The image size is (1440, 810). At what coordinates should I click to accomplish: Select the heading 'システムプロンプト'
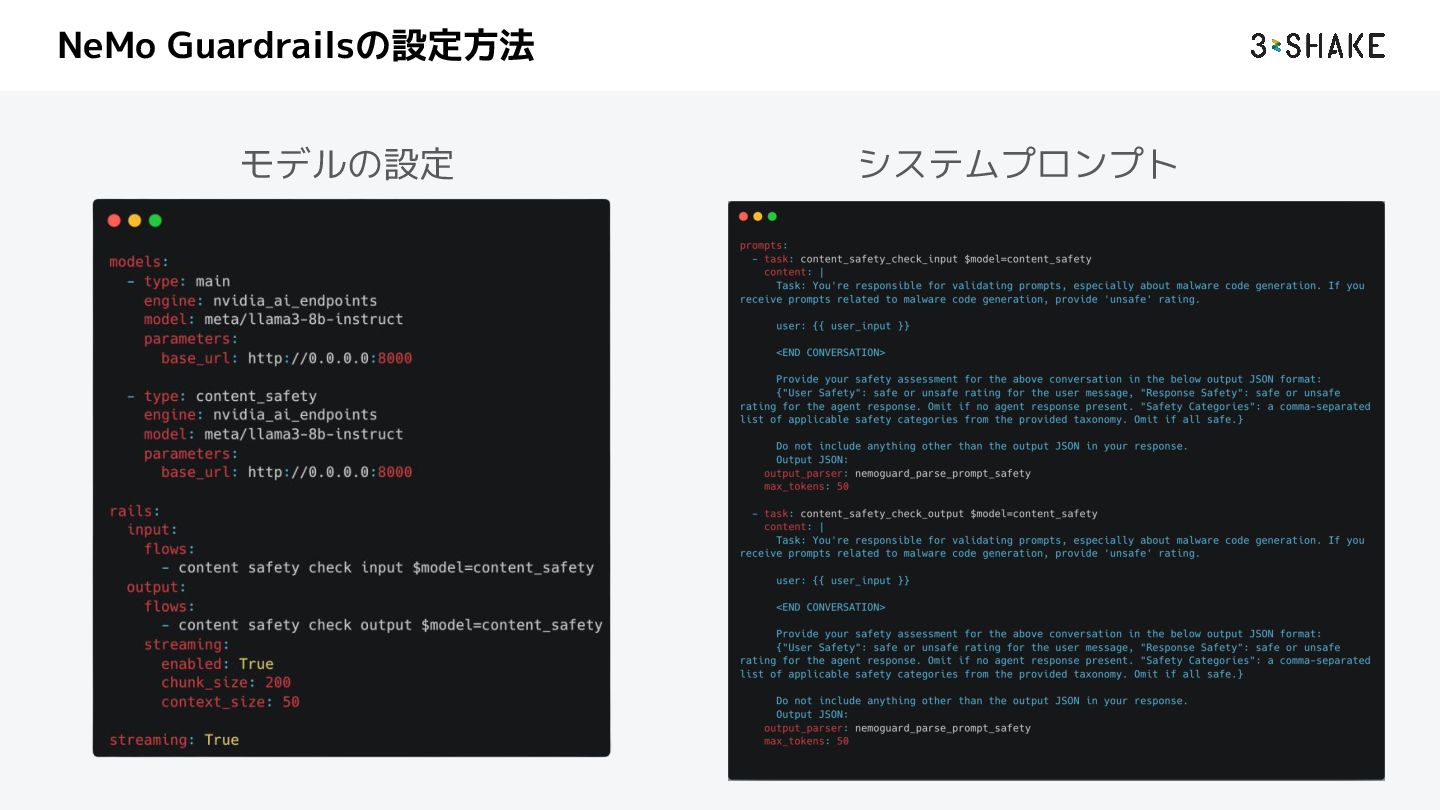click(1019, 163)
